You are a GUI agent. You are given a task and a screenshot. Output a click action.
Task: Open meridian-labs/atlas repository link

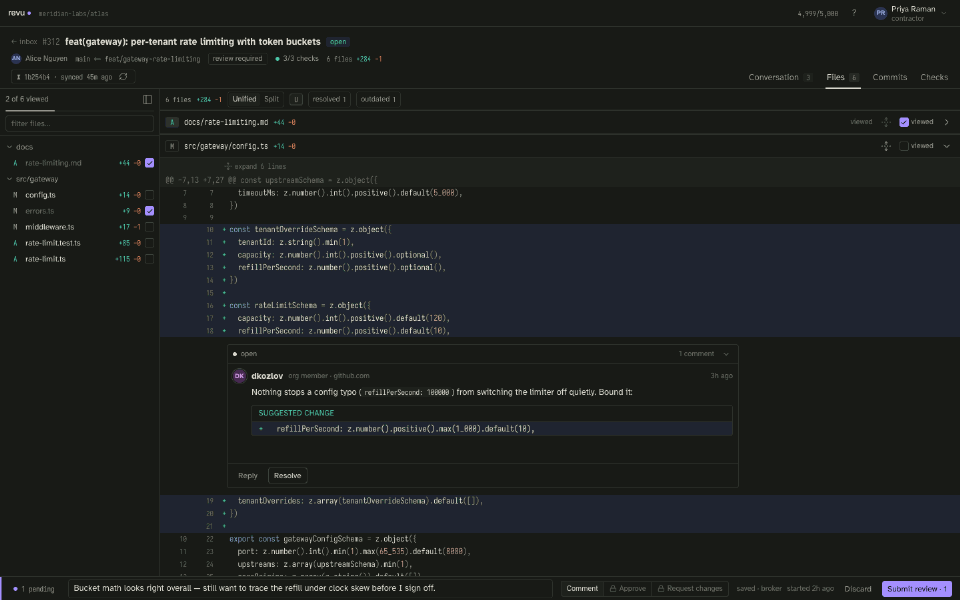[x=73, y=13]
